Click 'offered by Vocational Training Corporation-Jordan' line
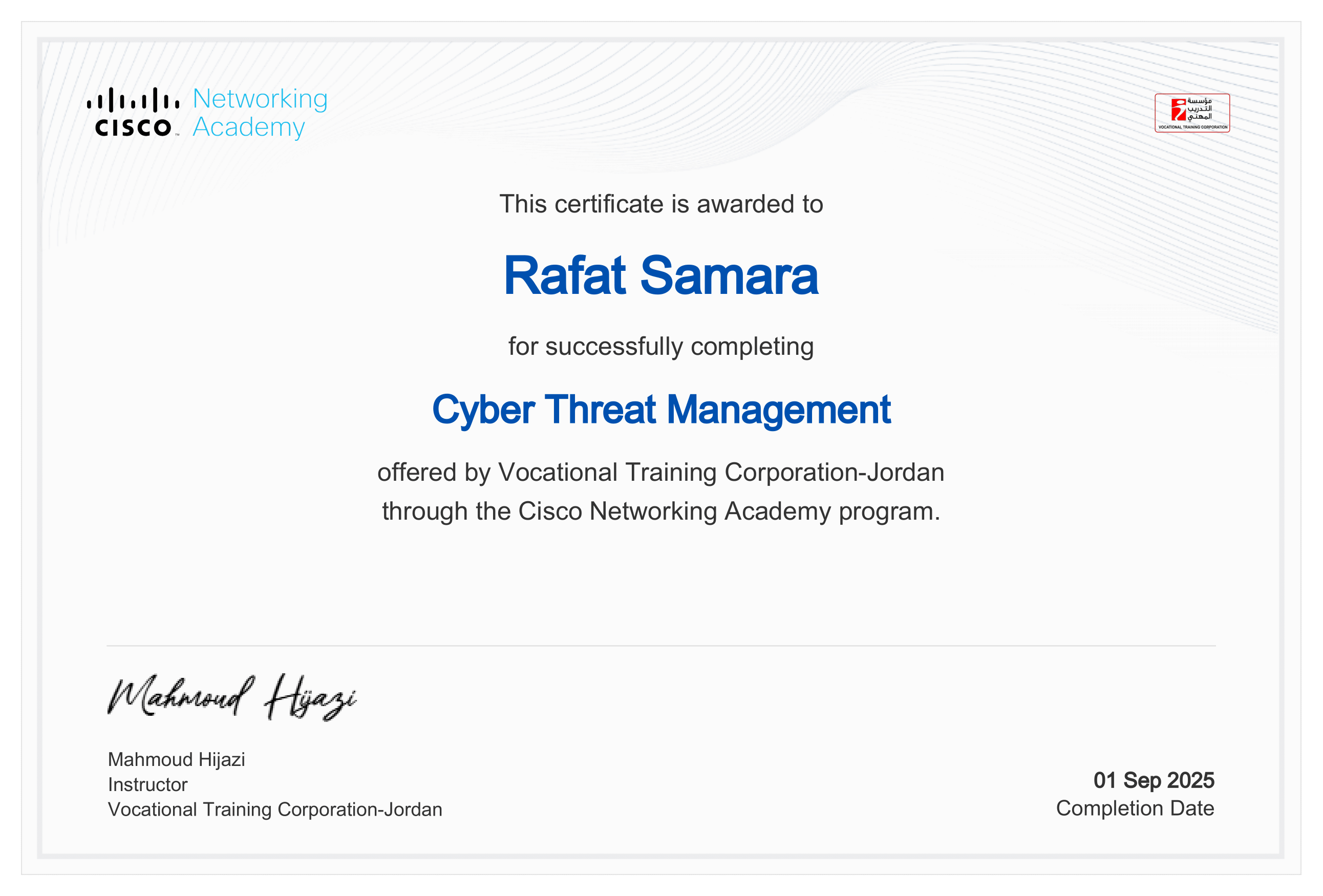The image size is (1323, 896). [660, 473]
